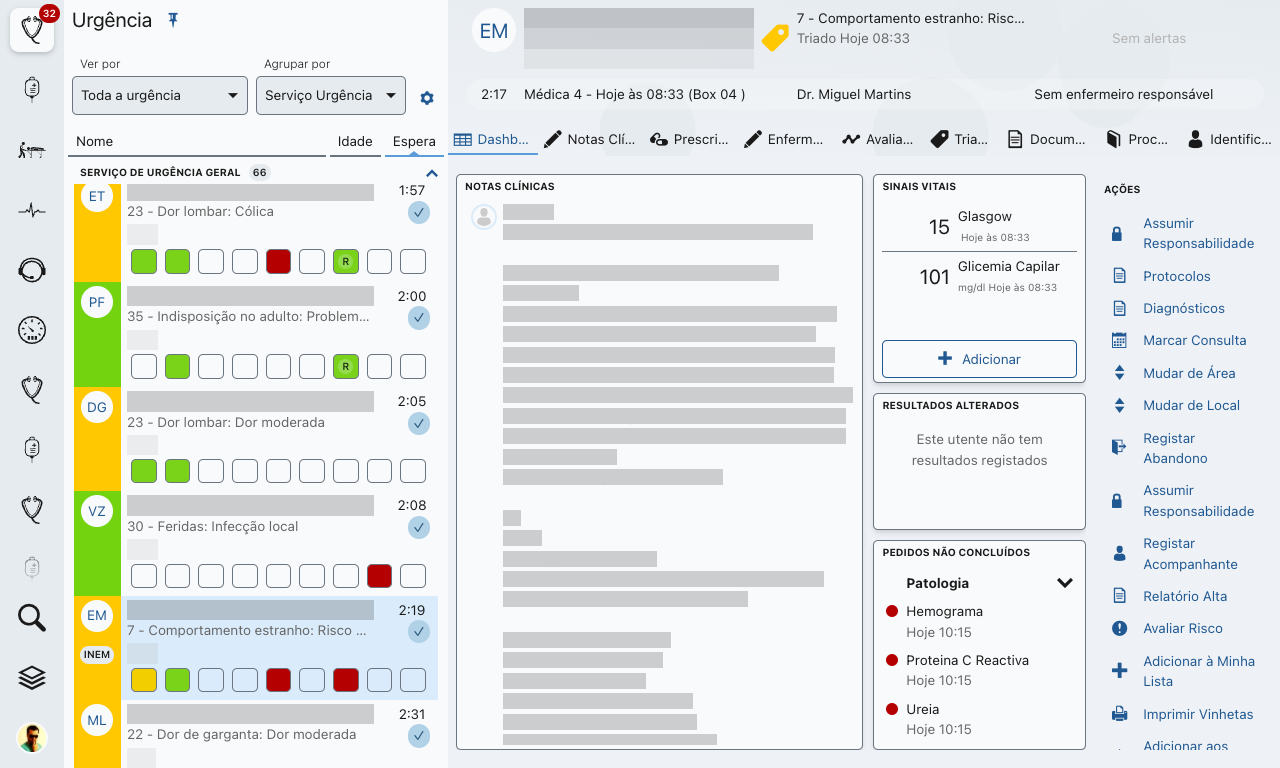The height and width of the screenshot is (768, 1280).
Task: Click the red status square for patient VZ
Action: coord(379,576)
